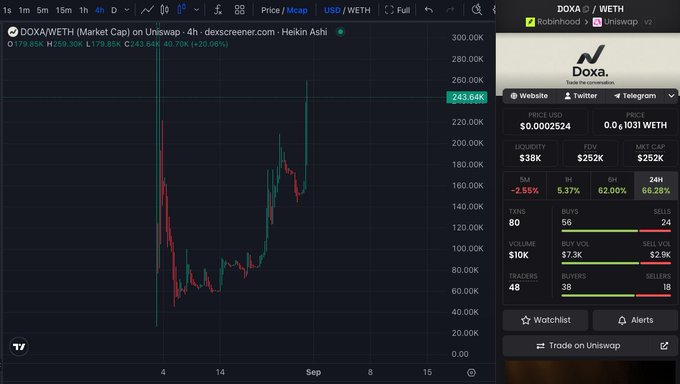Viewport: 680px width, 384px height.
Task: Open the chart quick search icon
Action: pos(477,10)
